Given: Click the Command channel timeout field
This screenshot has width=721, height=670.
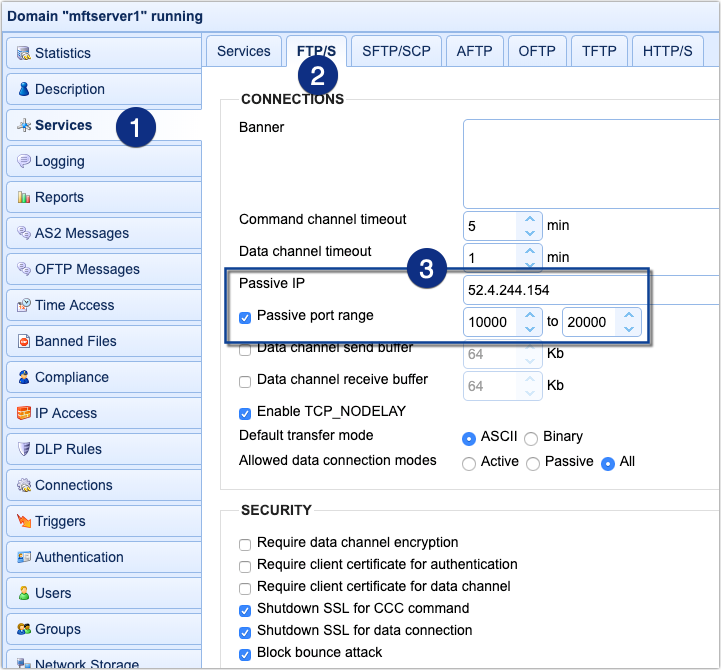Looking at the screenshot, I should click(490, 226).
